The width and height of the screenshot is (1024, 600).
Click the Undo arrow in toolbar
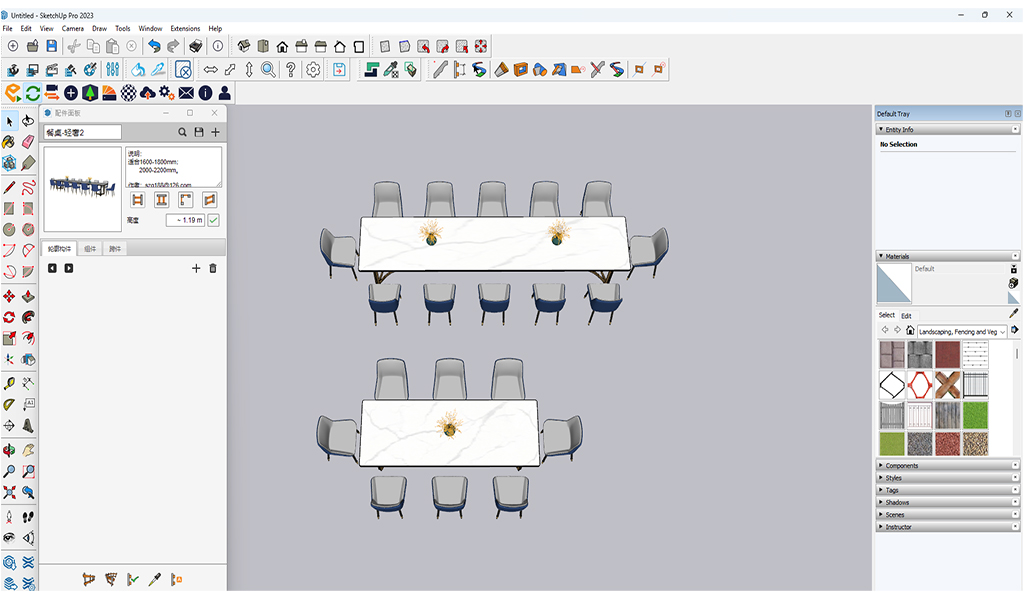coord(154,46)
